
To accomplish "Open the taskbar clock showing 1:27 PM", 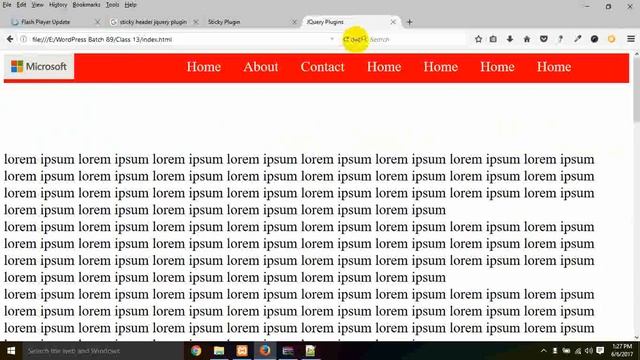I will pyautogui.click(x=622, y=351).
